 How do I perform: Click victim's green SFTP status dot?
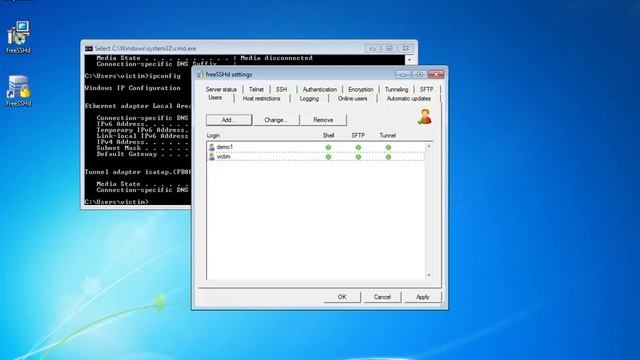pos(358,157)
